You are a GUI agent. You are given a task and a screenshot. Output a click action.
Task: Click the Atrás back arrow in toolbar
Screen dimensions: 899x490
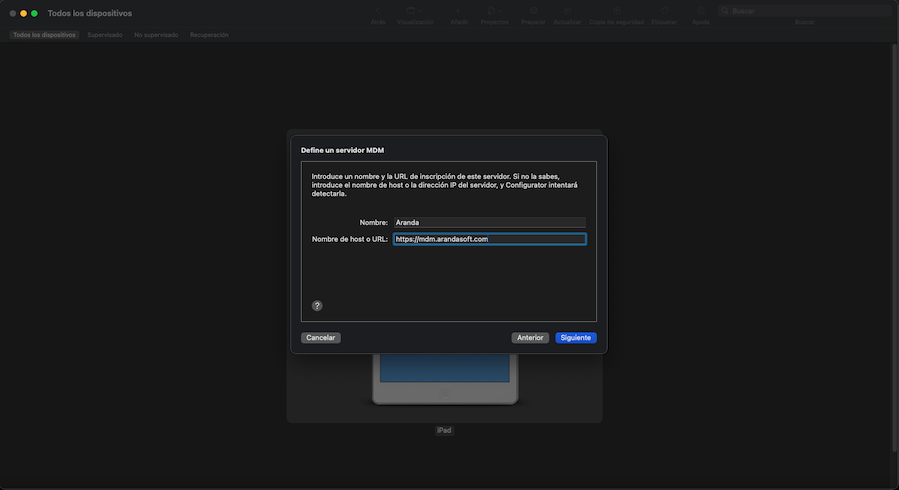coord(378,11)
